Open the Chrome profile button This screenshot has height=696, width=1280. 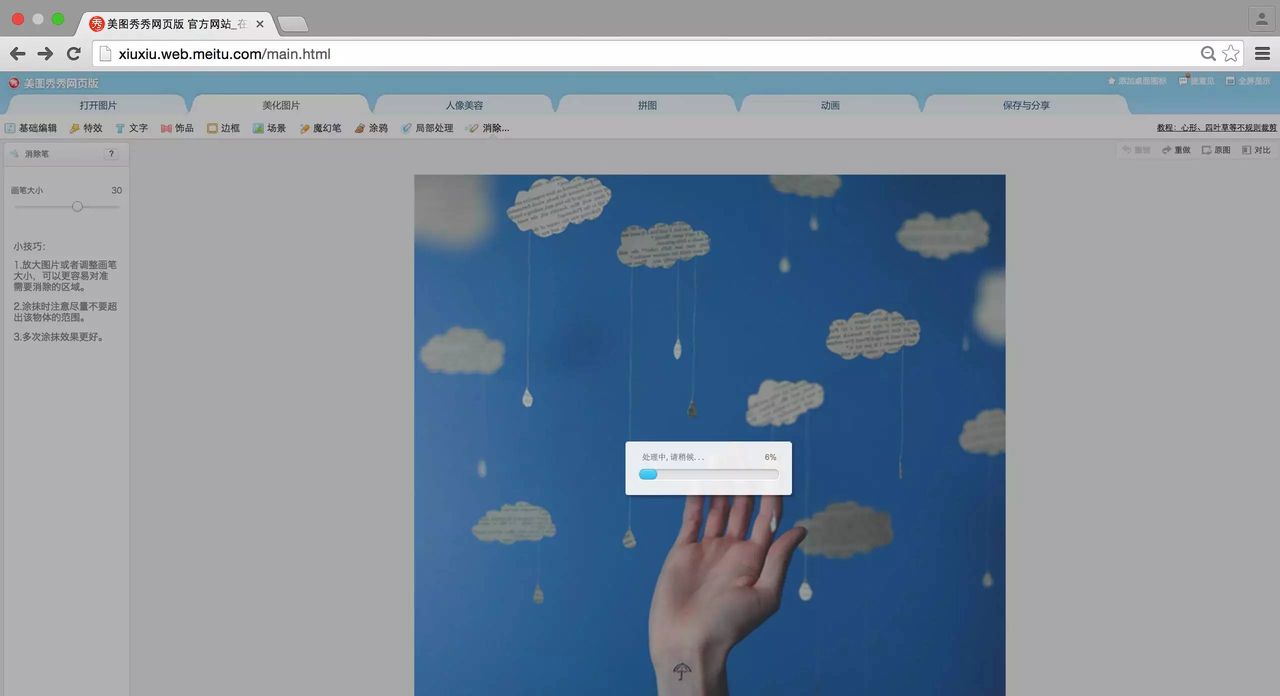coord(1261,18)
